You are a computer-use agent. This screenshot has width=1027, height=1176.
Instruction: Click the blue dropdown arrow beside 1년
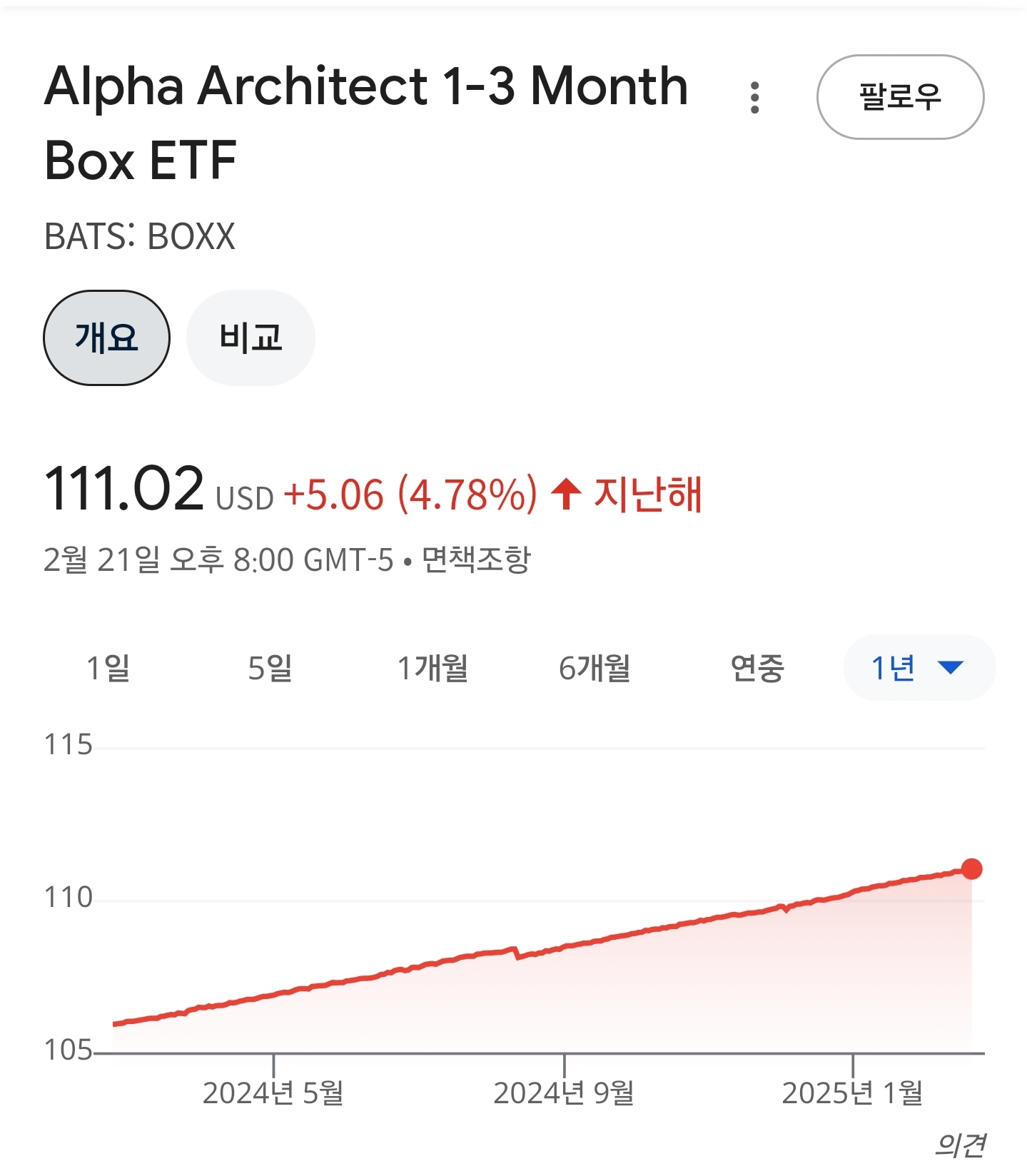pyautogui.click(x=951, y=668)
